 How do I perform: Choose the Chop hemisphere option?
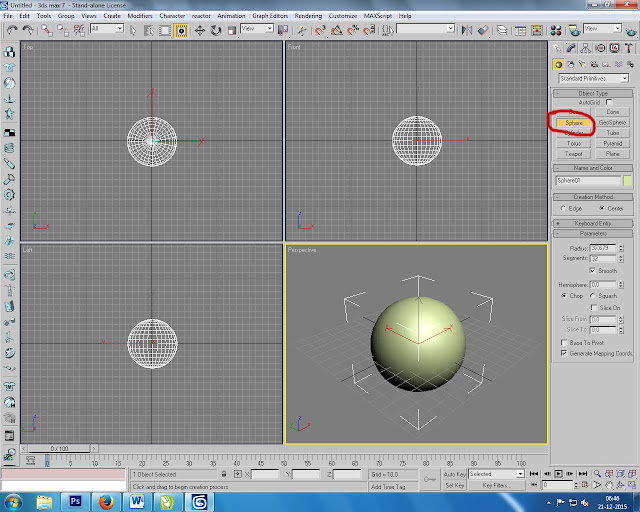[x=564, y=295]
